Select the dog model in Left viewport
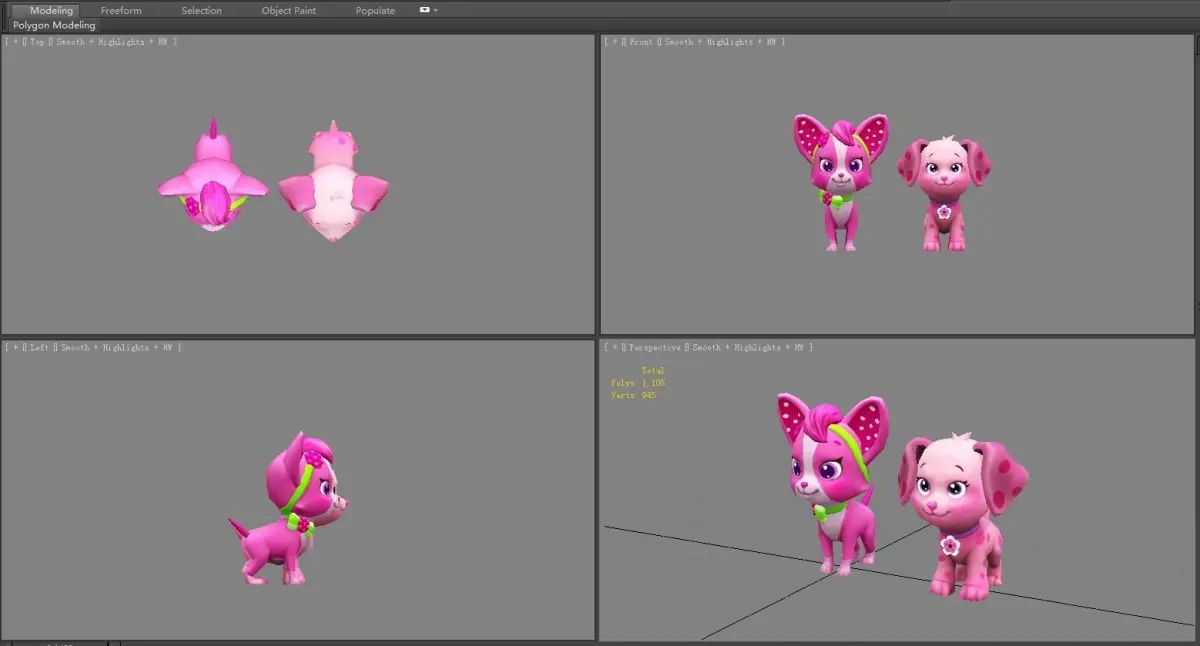 tap(290, 510)
